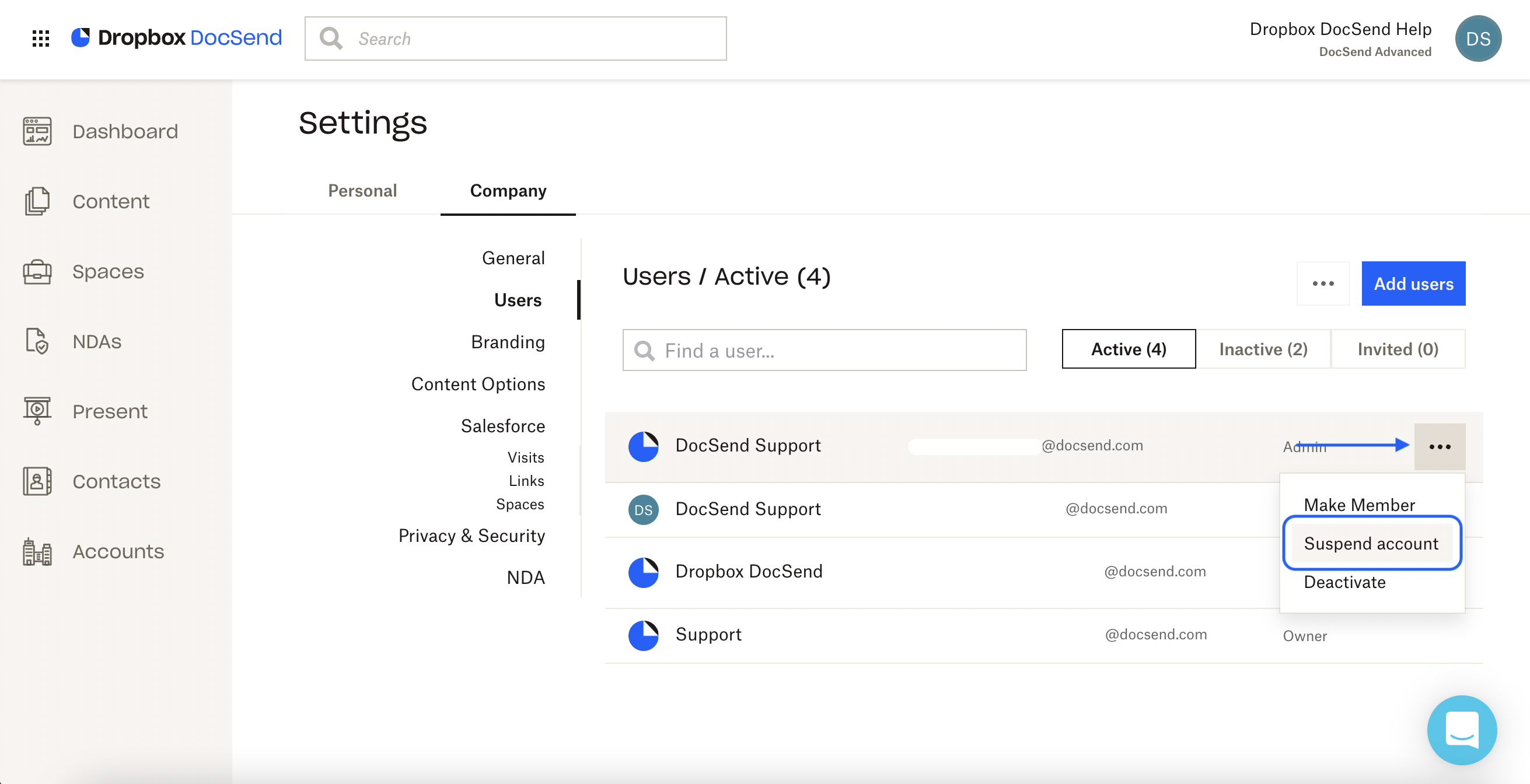Screen dimensions: 1530x784
Task: Open the Dashboard panel in sidebar
Action: pos(125,131)
